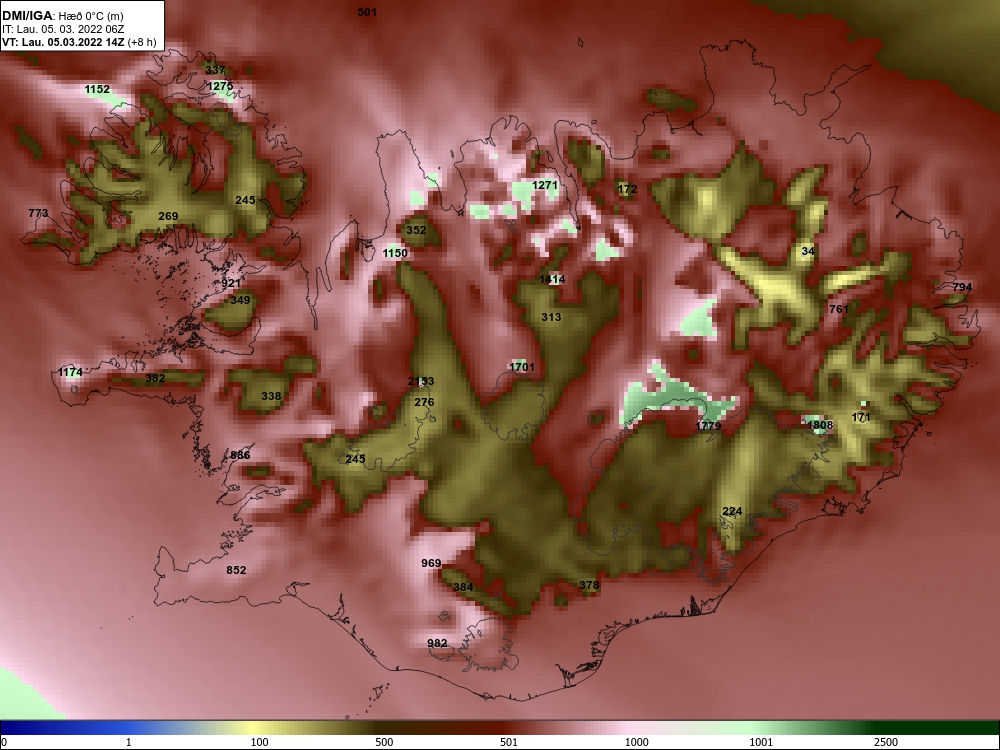
Task: Click the map value 269
Action: tap(168, 216)
